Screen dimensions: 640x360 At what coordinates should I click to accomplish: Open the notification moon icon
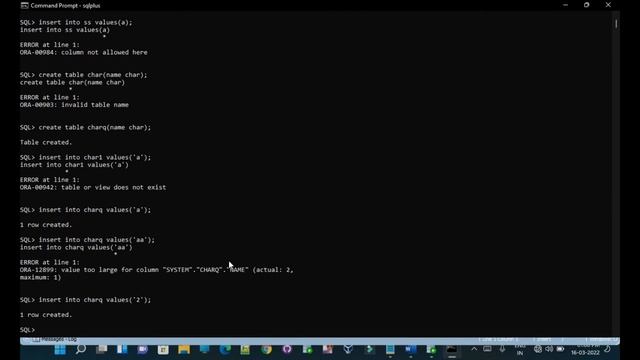(x=607, y=349)
